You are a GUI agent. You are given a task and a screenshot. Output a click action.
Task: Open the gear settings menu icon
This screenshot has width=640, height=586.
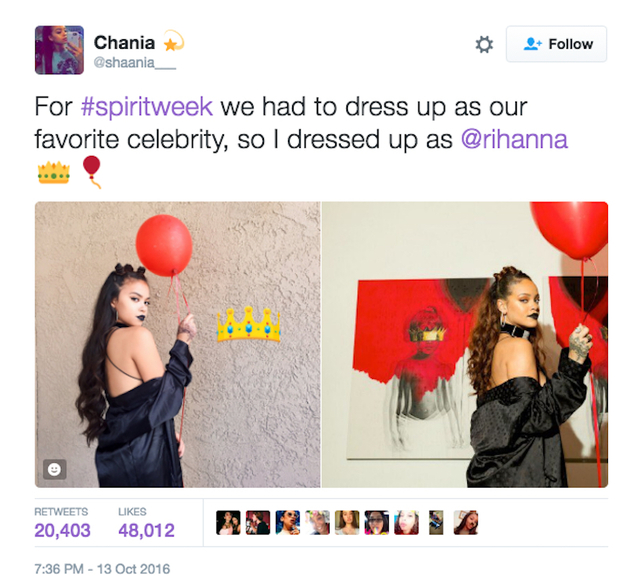(x=484, y=44)
